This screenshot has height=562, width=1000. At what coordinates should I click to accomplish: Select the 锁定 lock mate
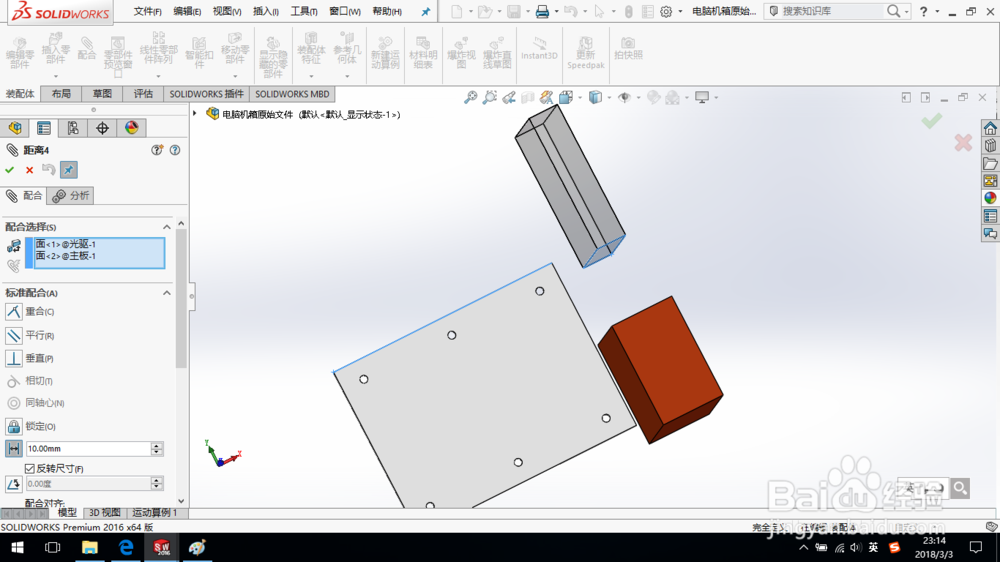tap(13, 426)
